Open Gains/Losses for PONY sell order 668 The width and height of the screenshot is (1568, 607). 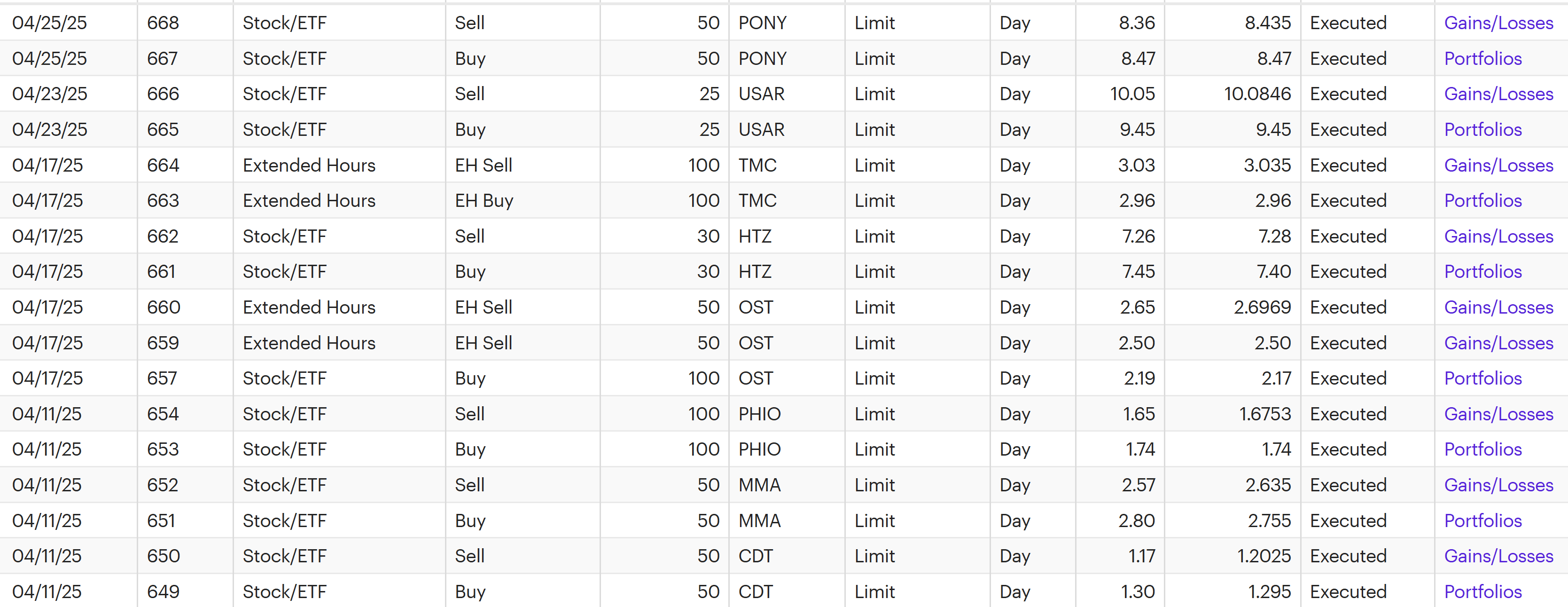click(x=1498, y=23)
